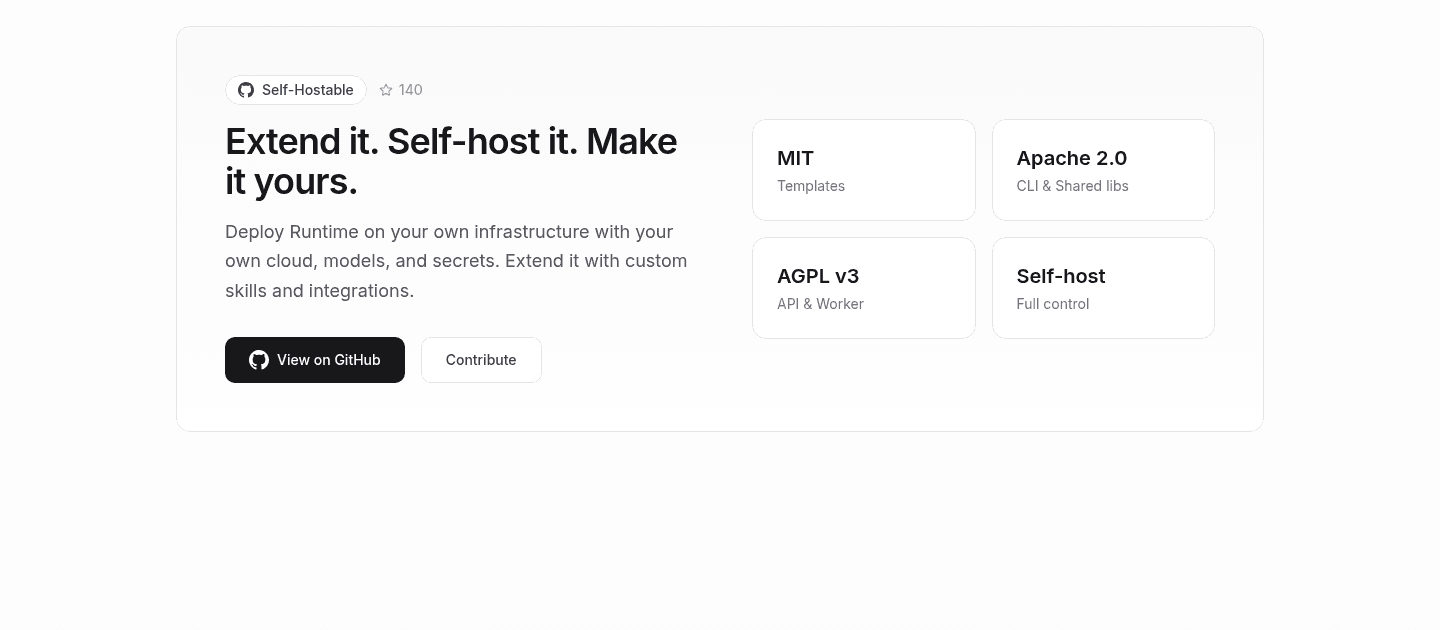Image resolution: width=1440 pixels, height=630 pixels.
Task: Click the 140 star count
Action: click(x=411, y=90)
